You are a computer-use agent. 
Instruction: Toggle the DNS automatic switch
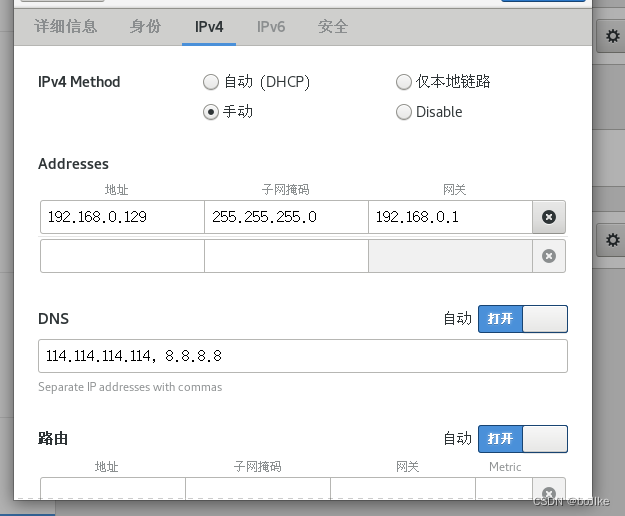coord(522,319)
